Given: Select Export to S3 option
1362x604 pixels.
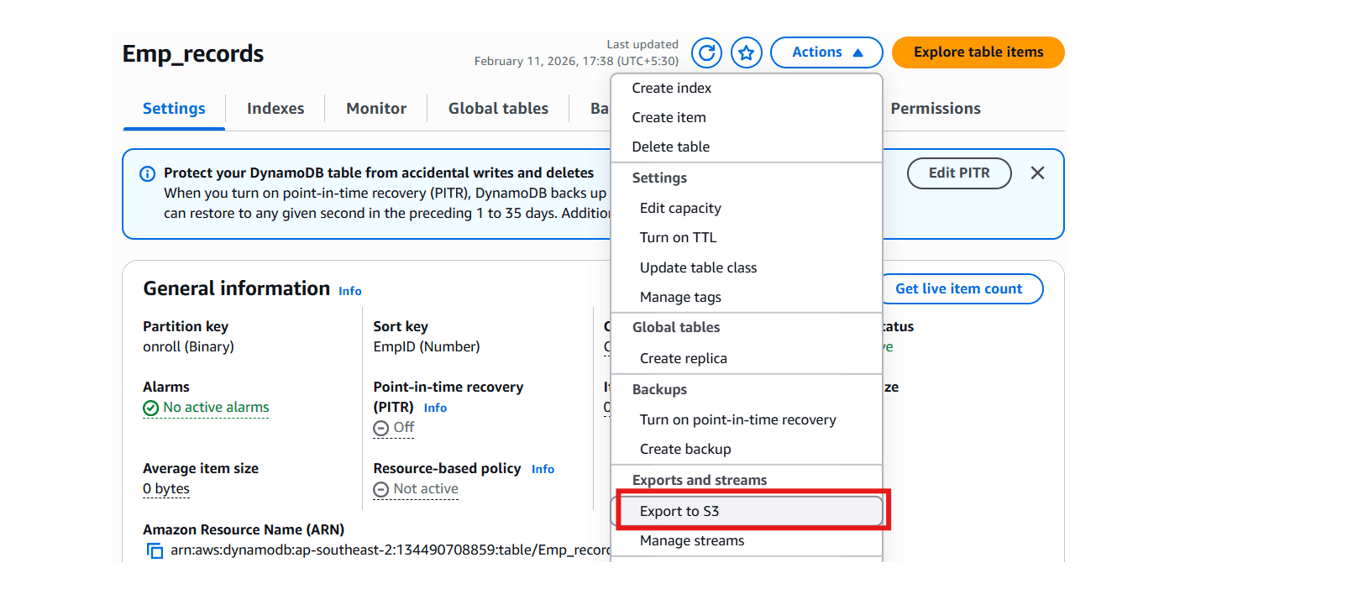Looking at the screenshot, I should [746, 511].
